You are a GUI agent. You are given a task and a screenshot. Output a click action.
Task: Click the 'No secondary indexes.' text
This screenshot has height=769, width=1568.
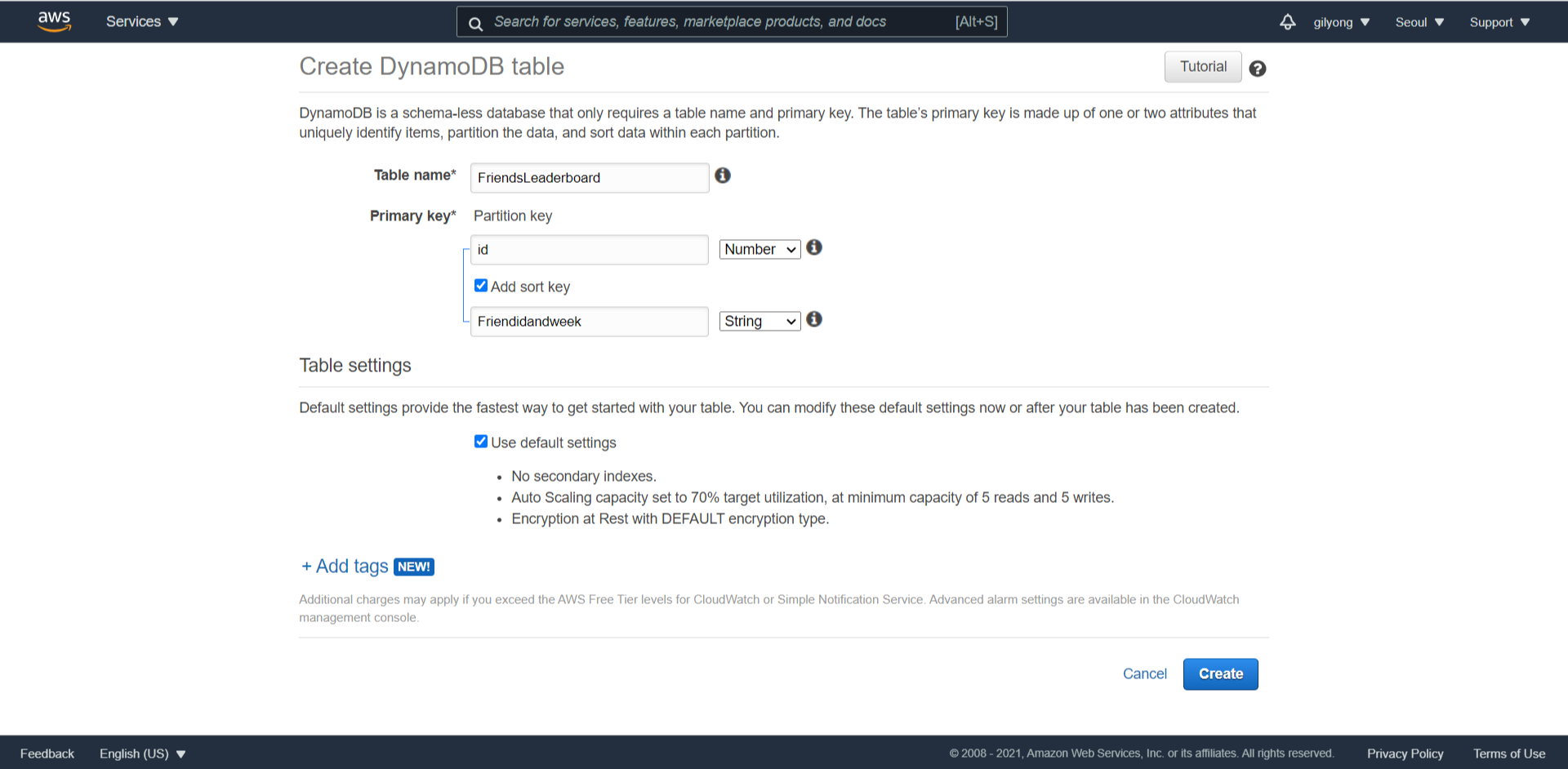point(584,476)
